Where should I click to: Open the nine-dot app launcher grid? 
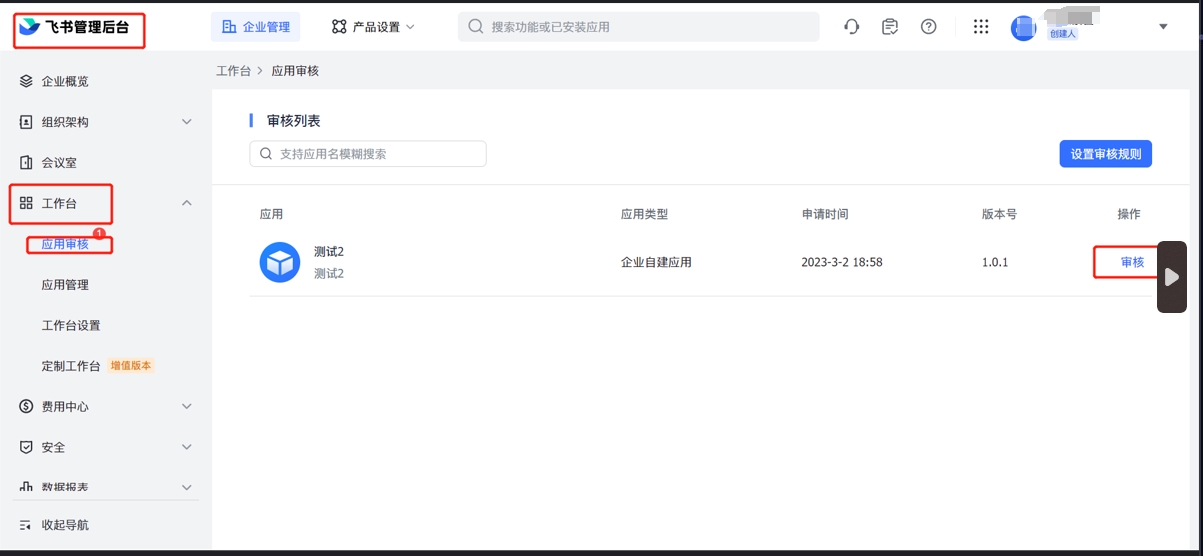pos(981,27)
